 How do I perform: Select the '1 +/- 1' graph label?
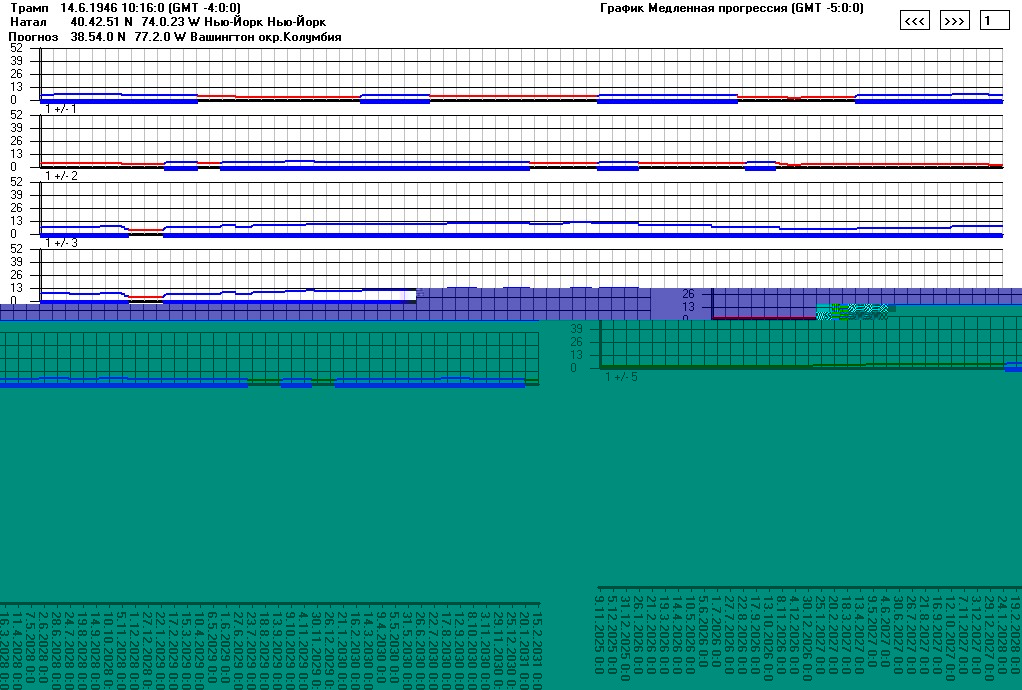pyautogui.click(x=61, y=108)
